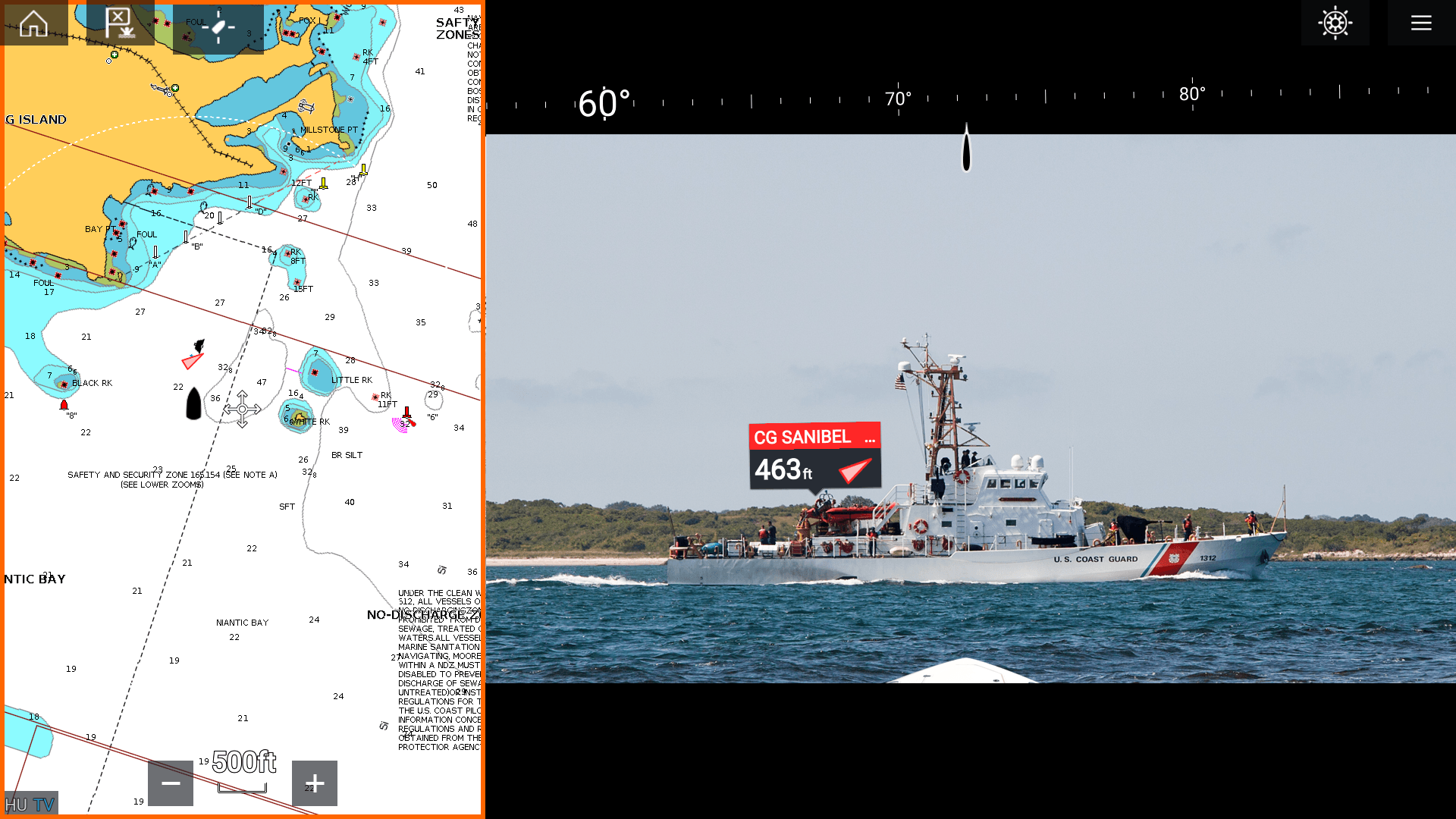Expand CG SANIBEL label ellipsis
The width and height of the screenshot is (1456, 819).
(x=870, y=438)
